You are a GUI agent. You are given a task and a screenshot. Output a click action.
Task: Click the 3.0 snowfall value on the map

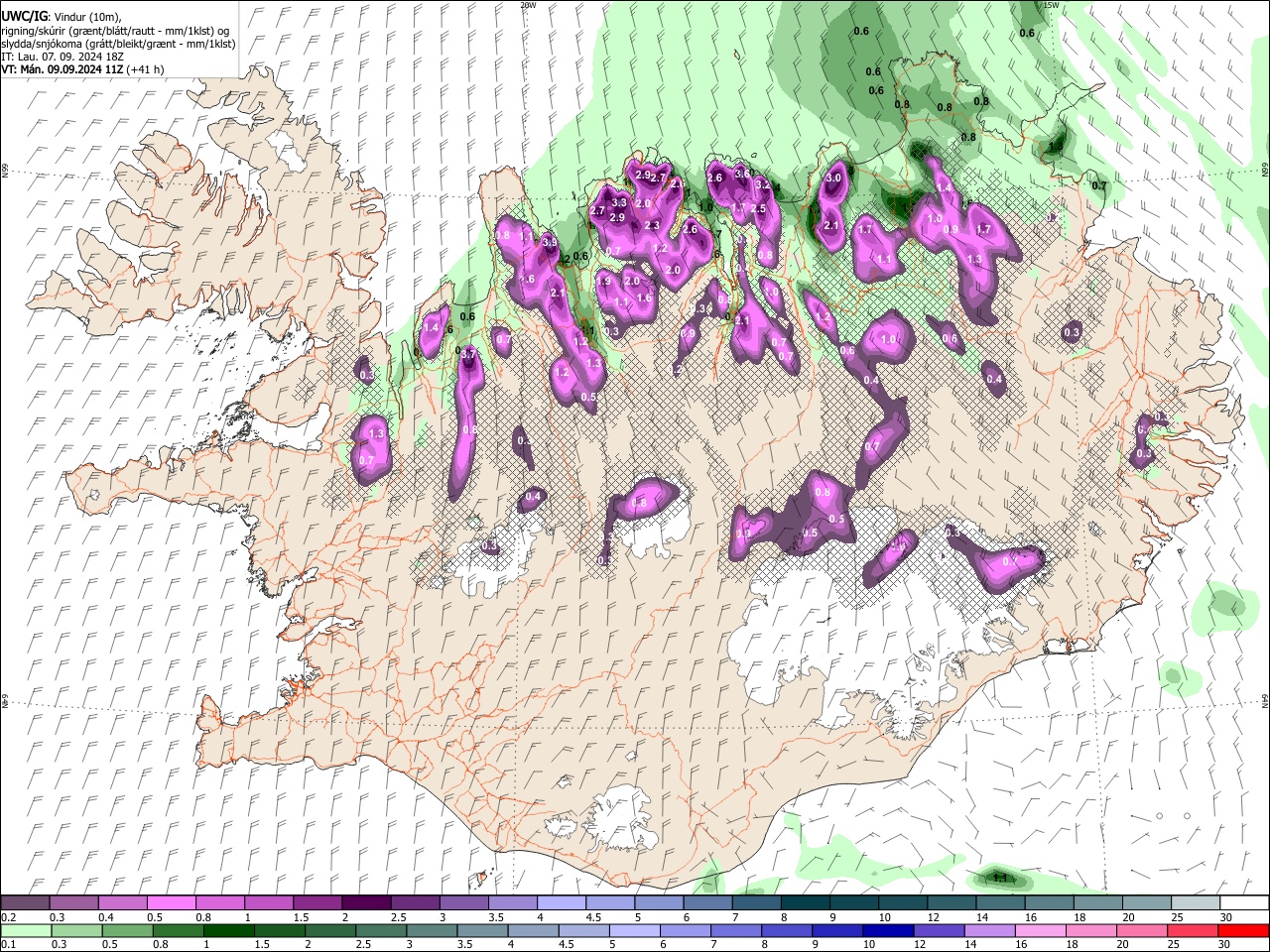(833, 178)
